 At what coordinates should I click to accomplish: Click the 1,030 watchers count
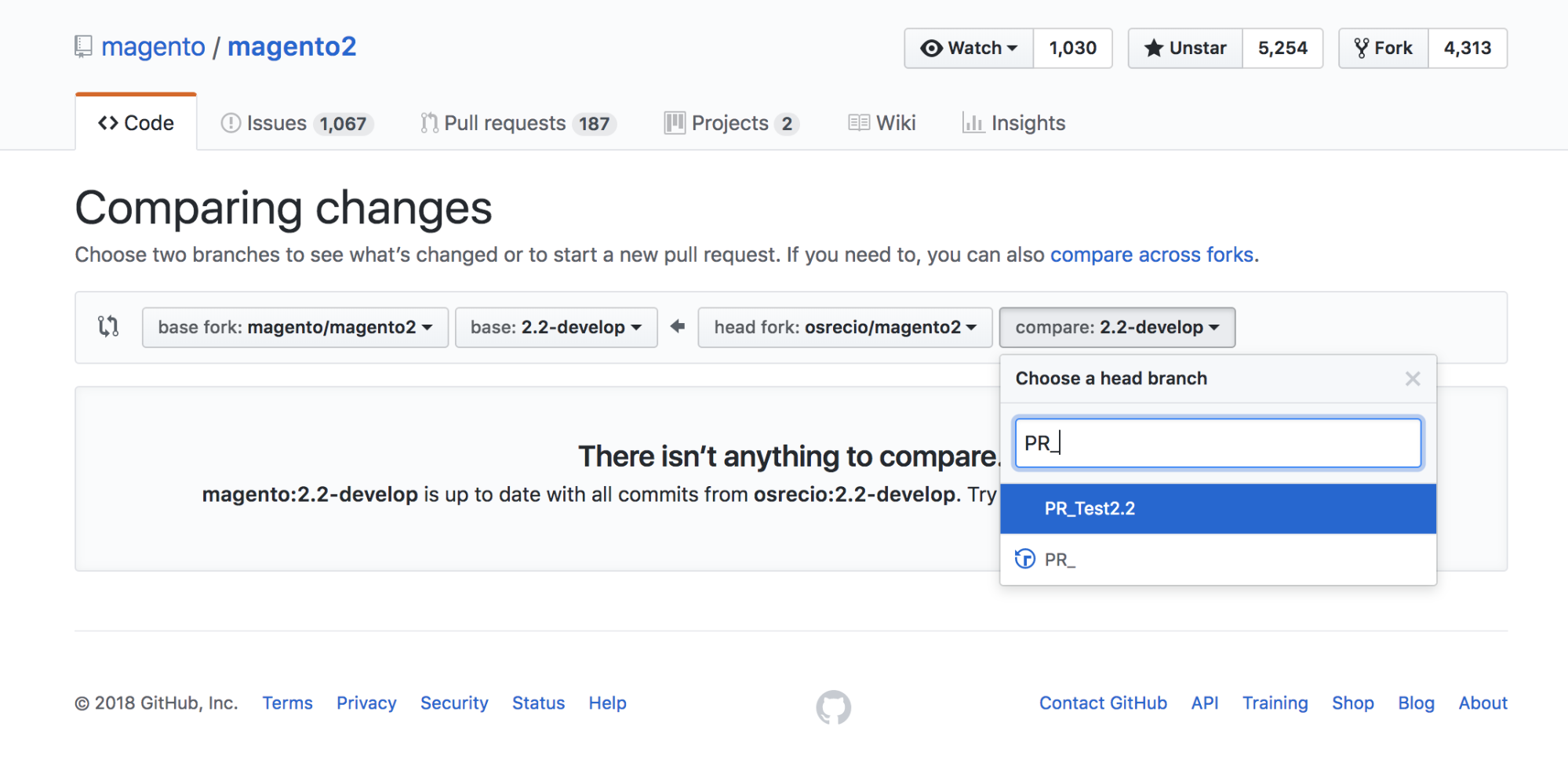[1073, 48]
